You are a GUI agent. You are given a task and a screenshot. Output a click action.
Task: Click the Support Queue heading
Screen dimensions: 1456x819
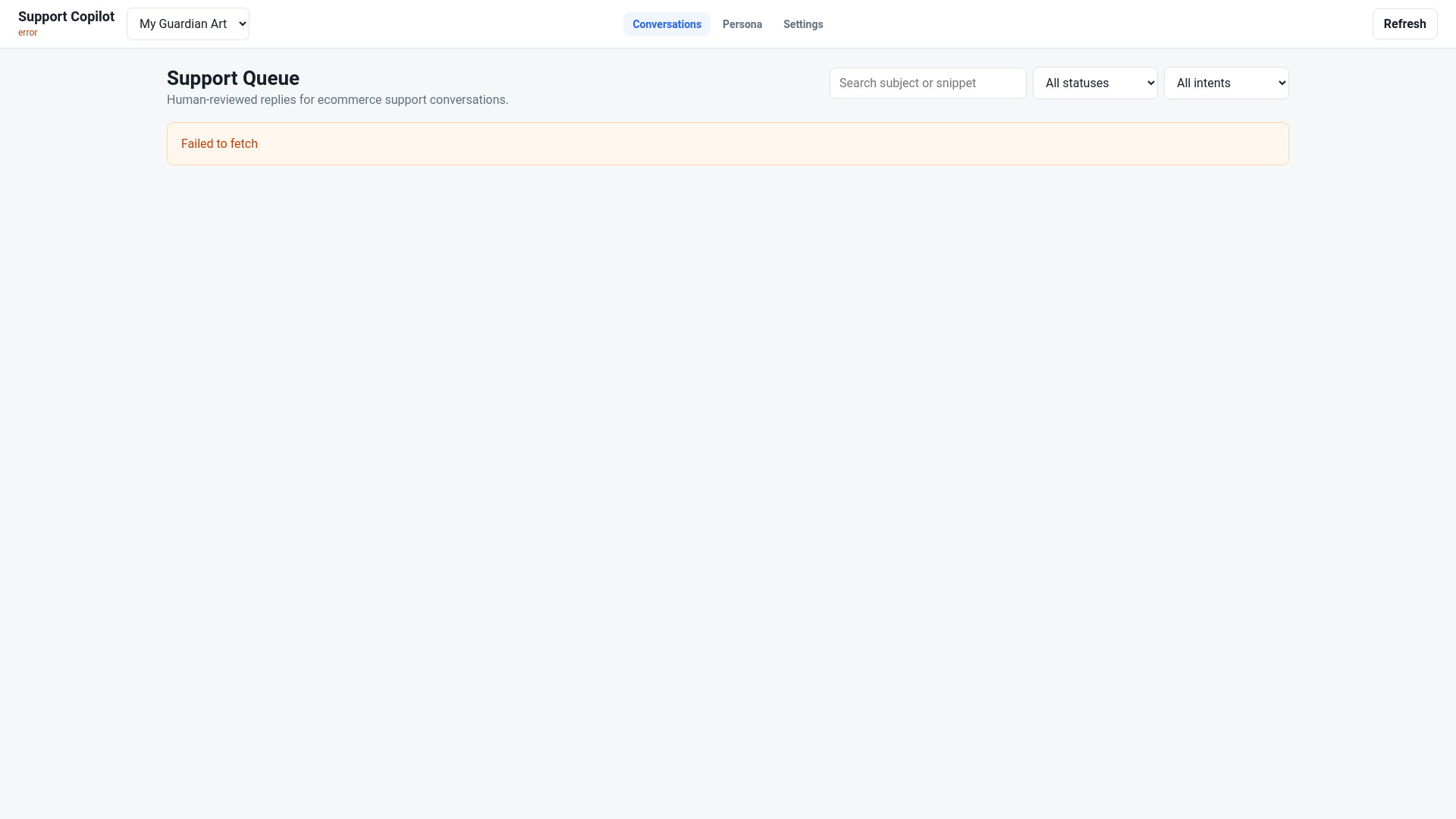click(233, 78)
